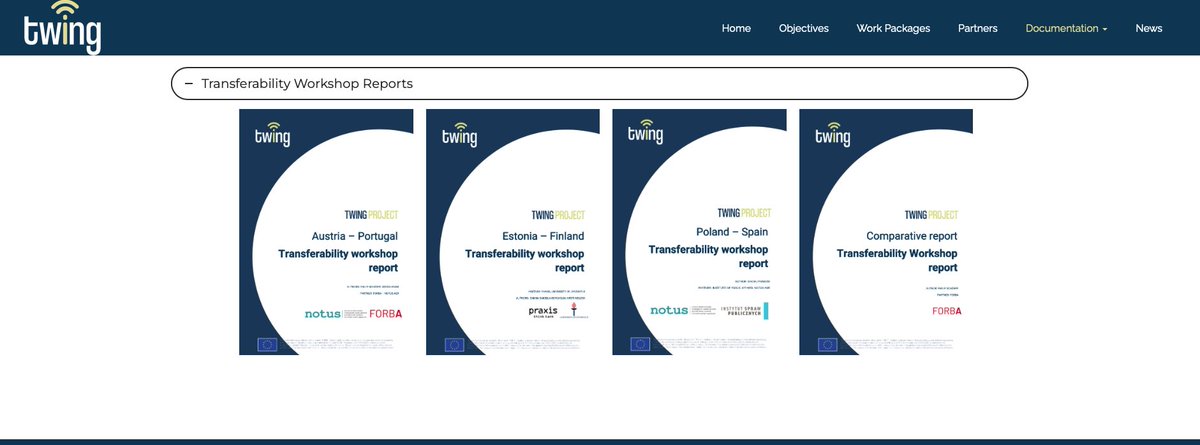The height and width of the screenshot is (445, 1200).
Task: Click the 'Austria – Portugal' title text
Action: pyautogui.click(x=355, y=237)
